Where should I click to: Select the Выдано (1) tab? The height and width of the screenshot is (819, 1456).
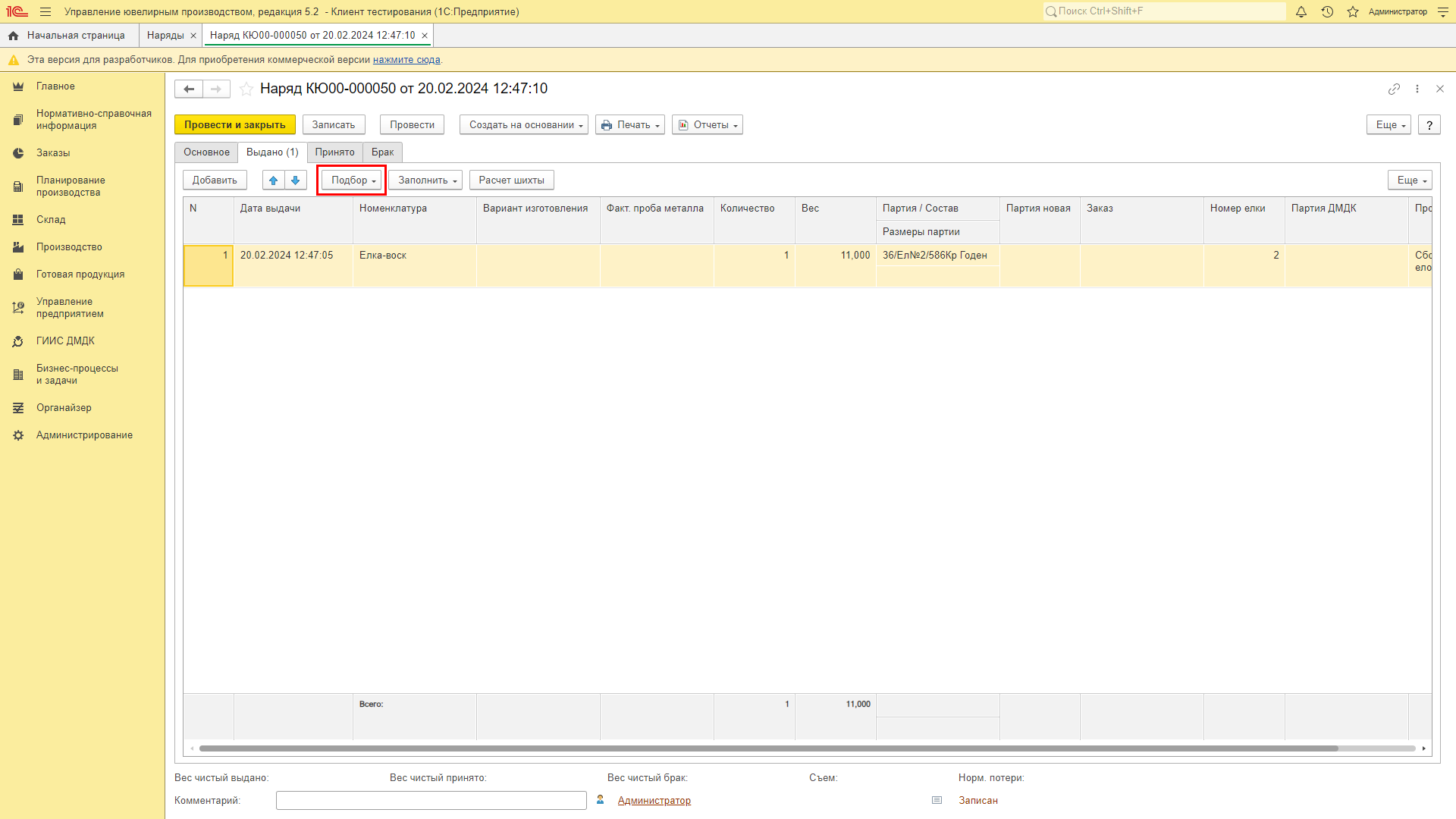(x=272, y=152)
